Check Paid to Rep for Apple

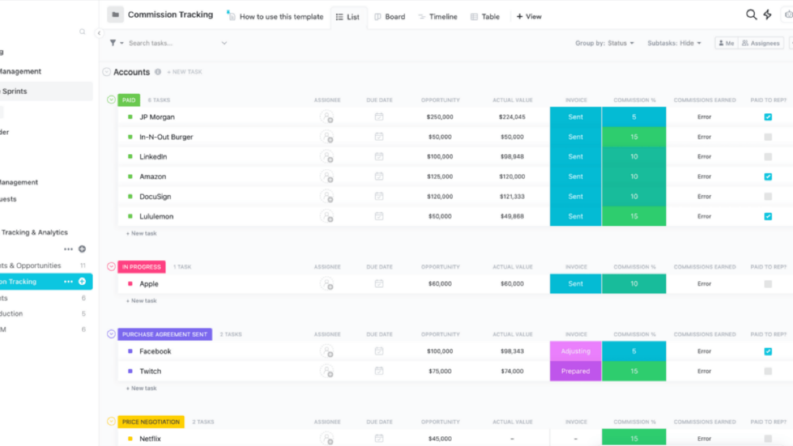pos(768,284)
